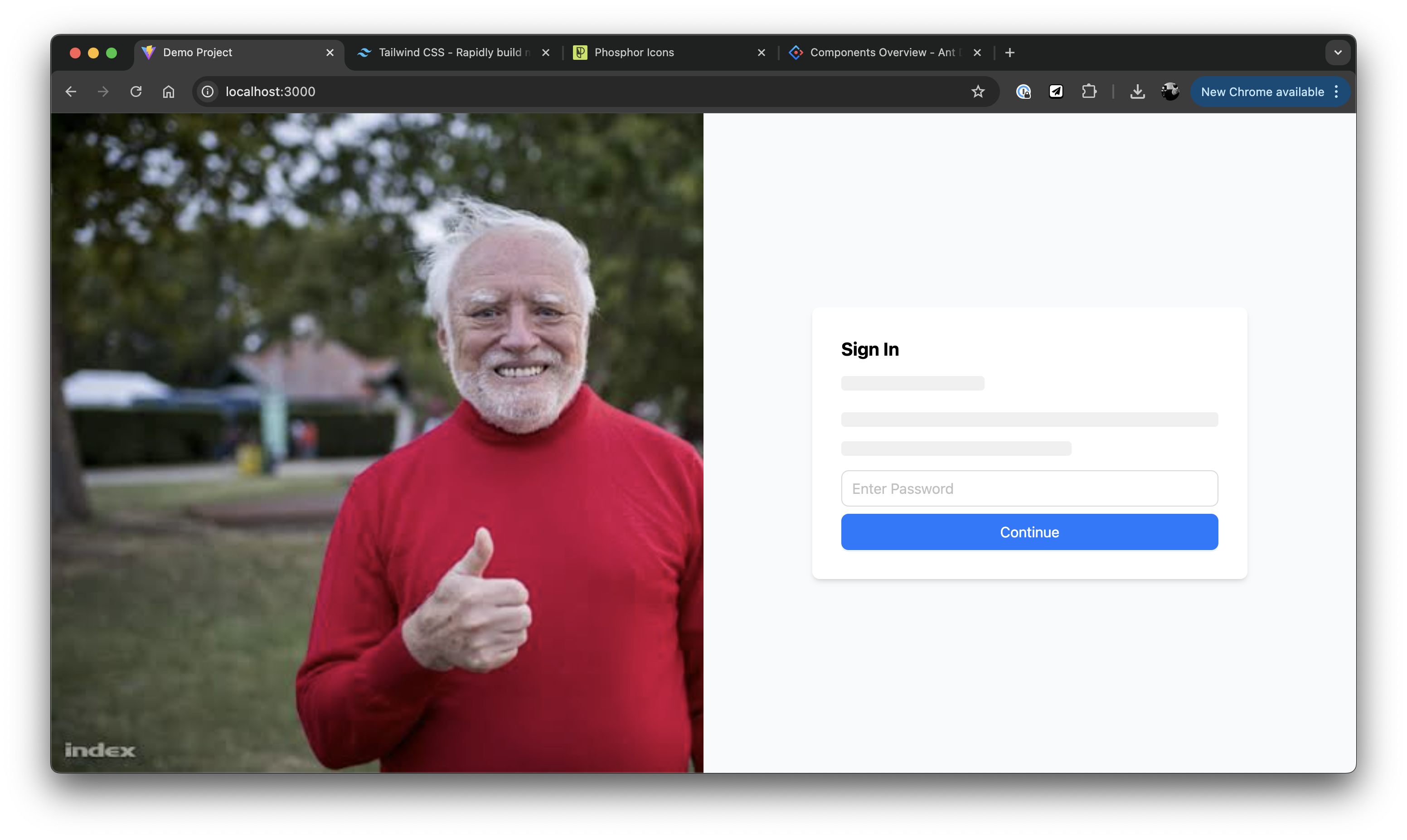Switch to the Tailwind CSS tab
This screenshot has height=840, width=1407.
(x=450, y=53)
